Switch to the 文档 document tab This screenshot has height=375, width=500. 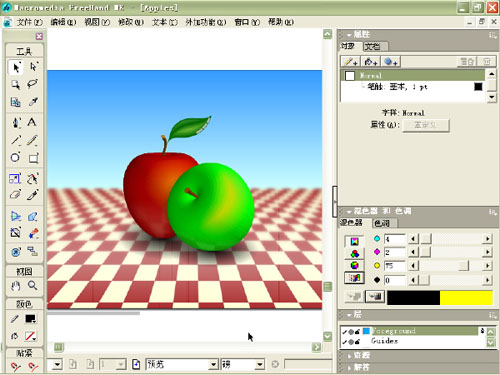[x=375, y=46]
